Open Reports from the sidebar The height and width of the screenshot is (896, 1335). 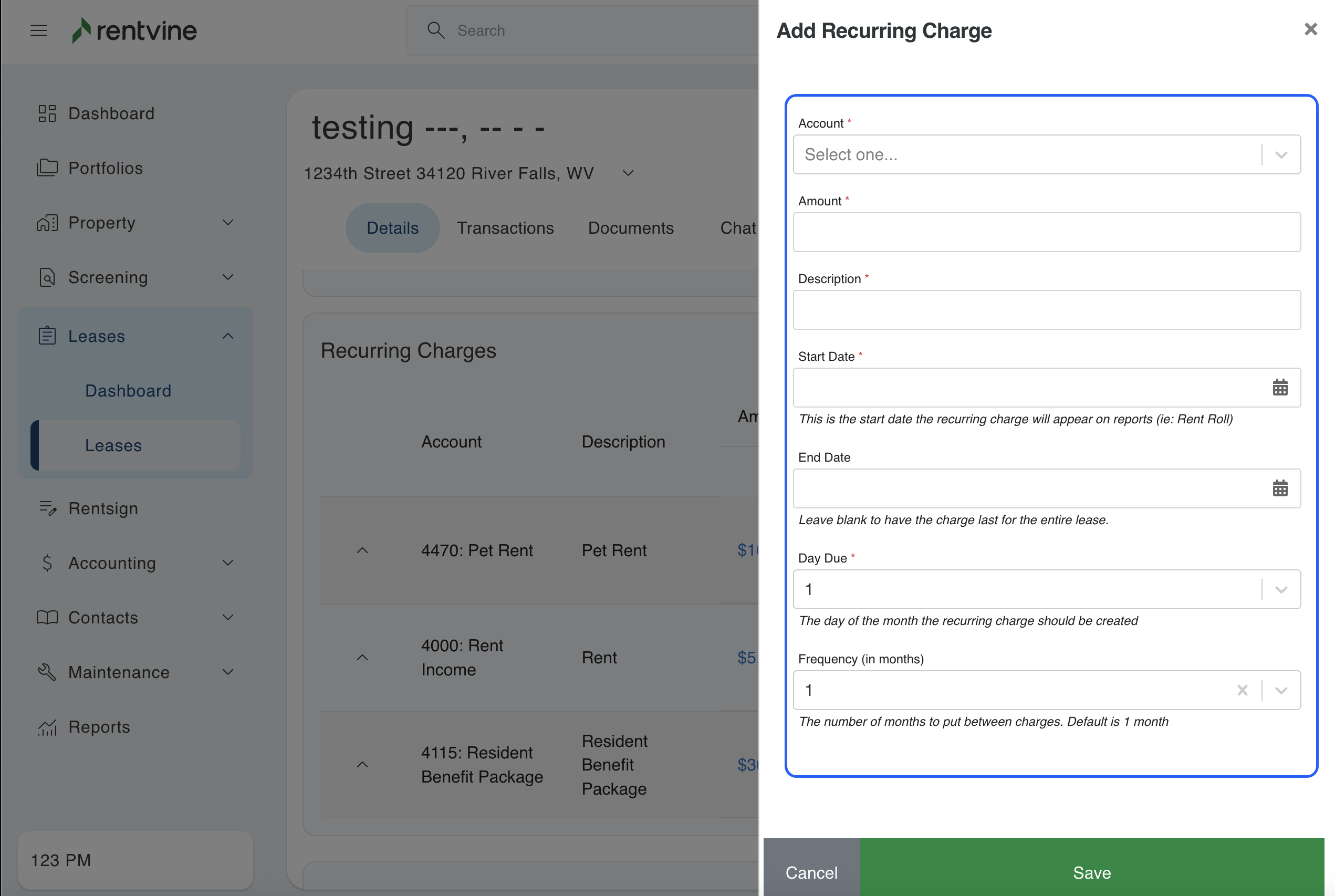[99, 727]
